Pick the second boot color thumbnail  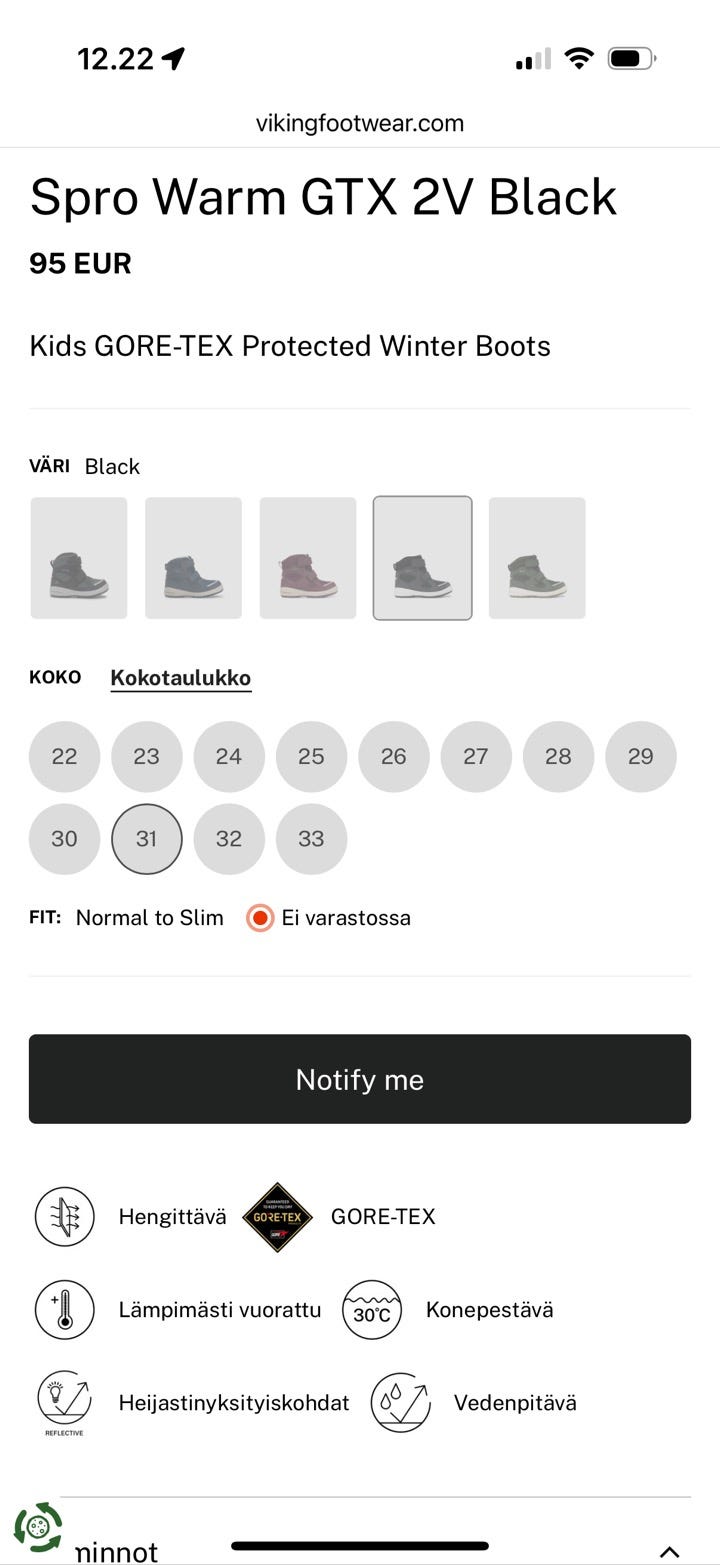coord(193,558)
